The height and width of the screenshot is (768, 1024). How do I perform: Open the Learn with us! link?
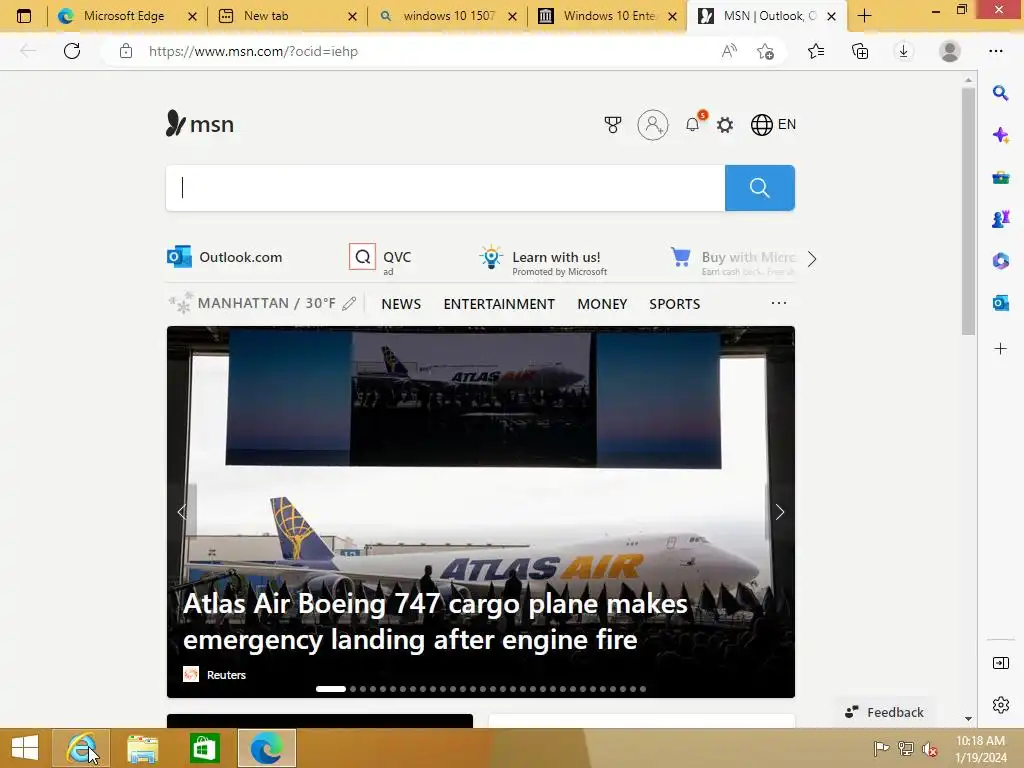[543, 260]
